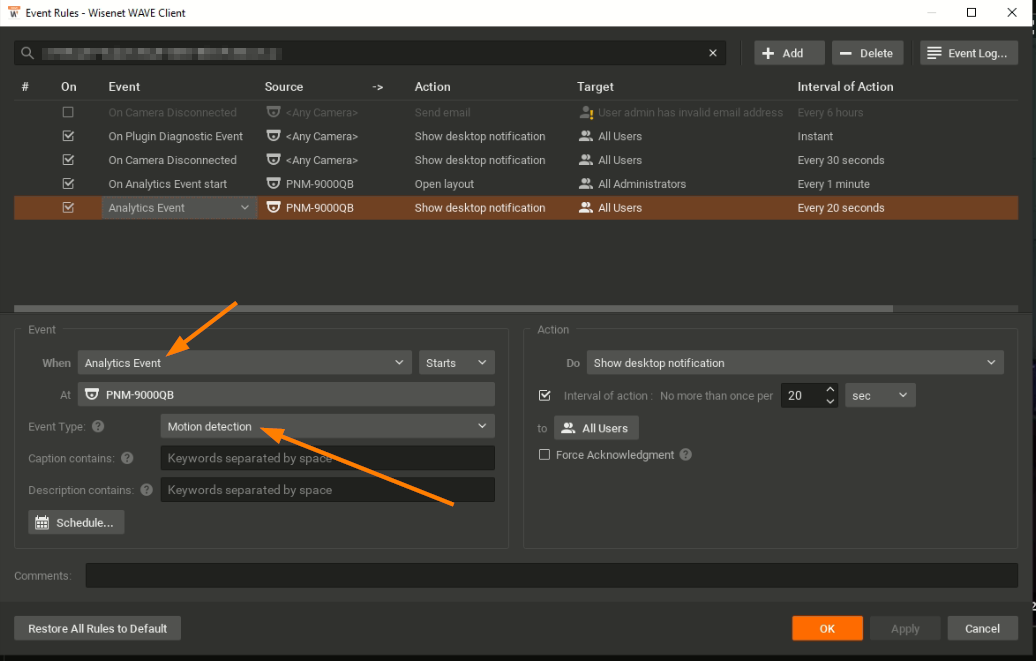This screenshot has height=661, width=1036.
Task: Uncheck the On Analytics Event start rule
Action: pyautogui.click(x=68, y=184)
